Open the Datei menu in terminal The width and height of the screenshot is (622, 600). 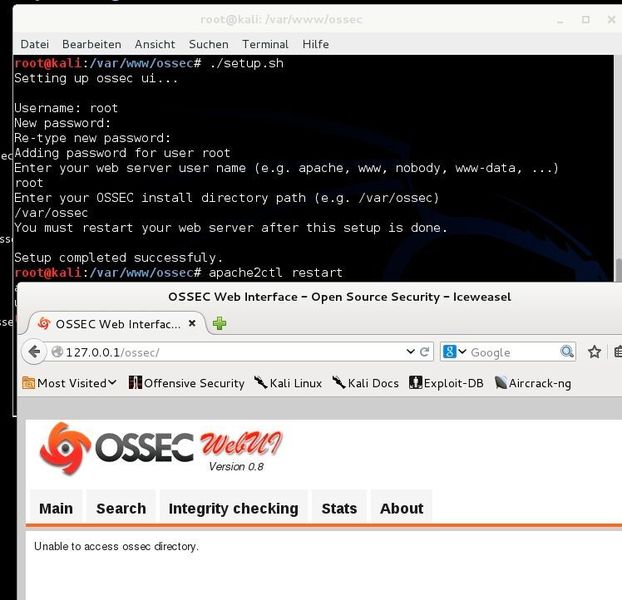(35, 44)
